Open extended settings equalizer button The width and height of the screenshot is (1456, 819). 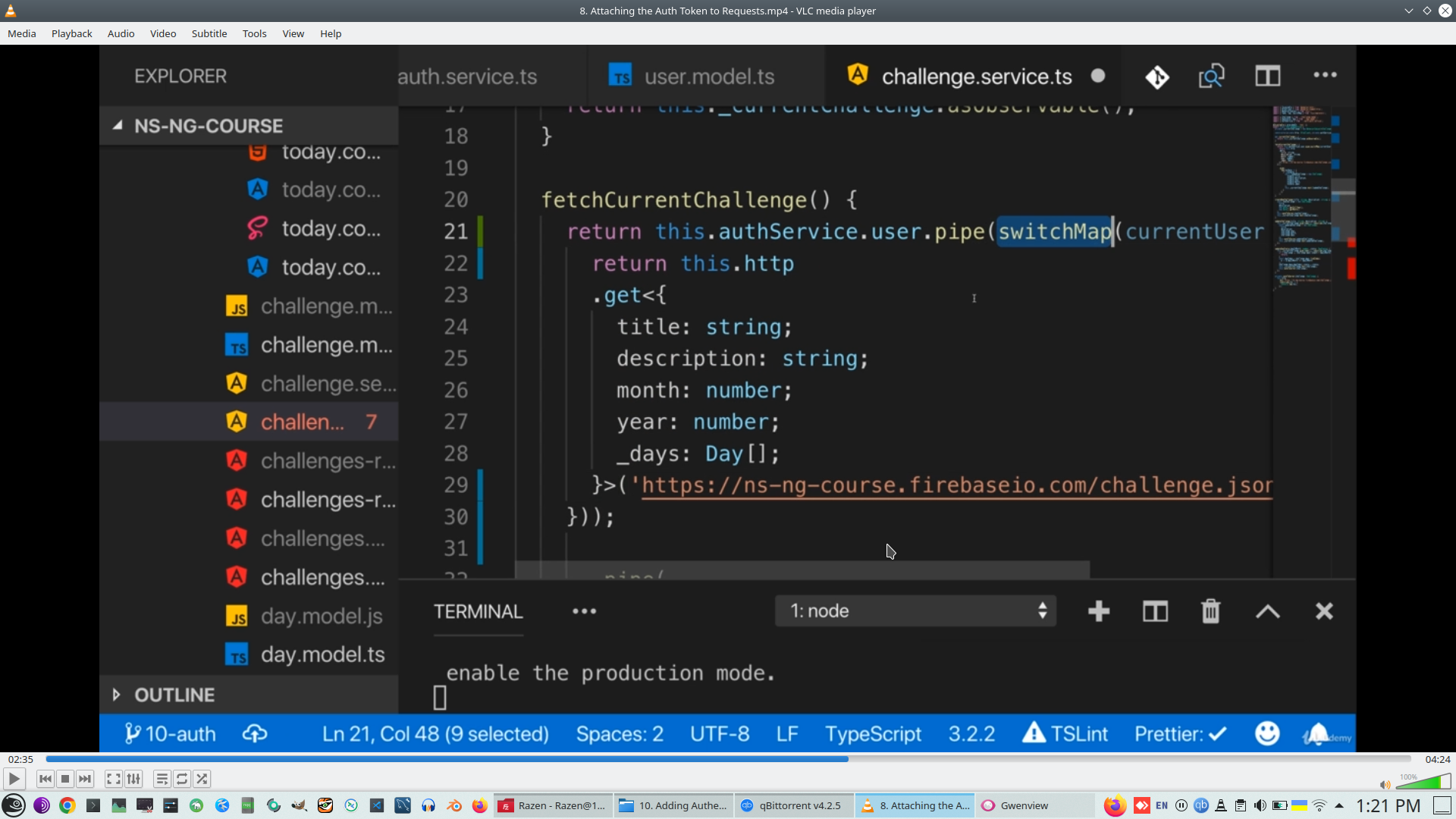(133, 779)
